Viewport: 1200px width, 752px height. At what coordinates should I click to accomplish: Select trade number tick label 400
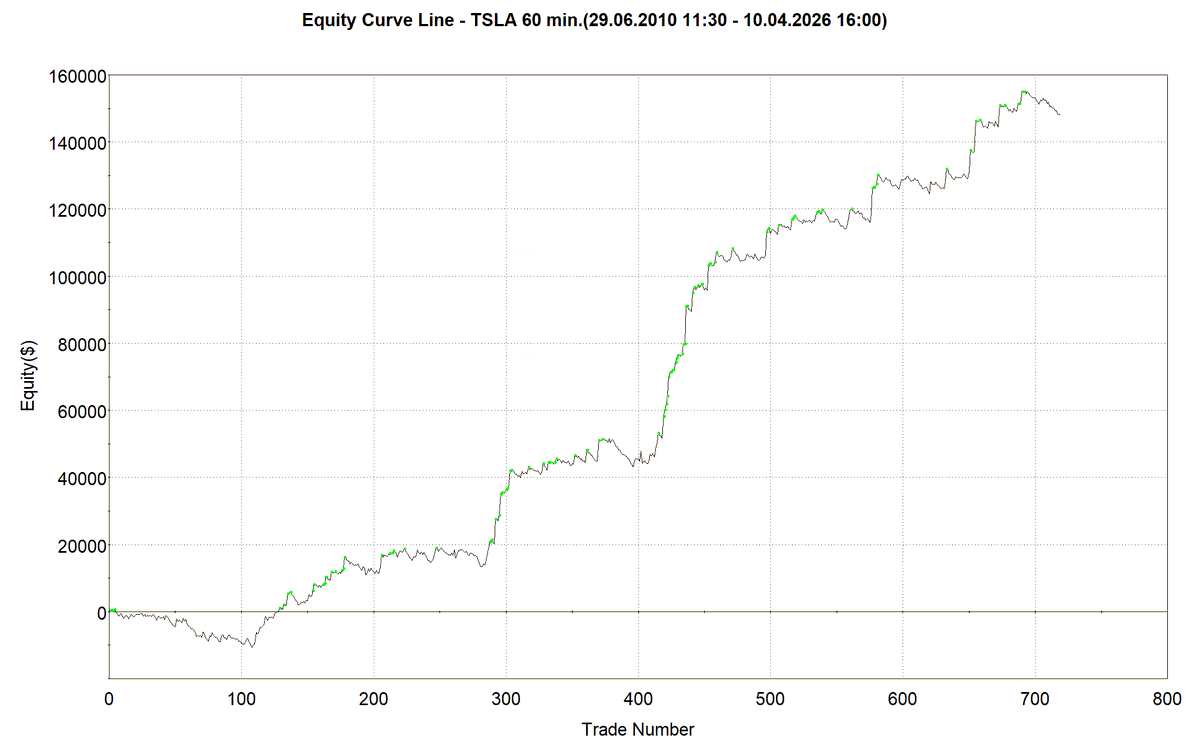click(638, 697)
